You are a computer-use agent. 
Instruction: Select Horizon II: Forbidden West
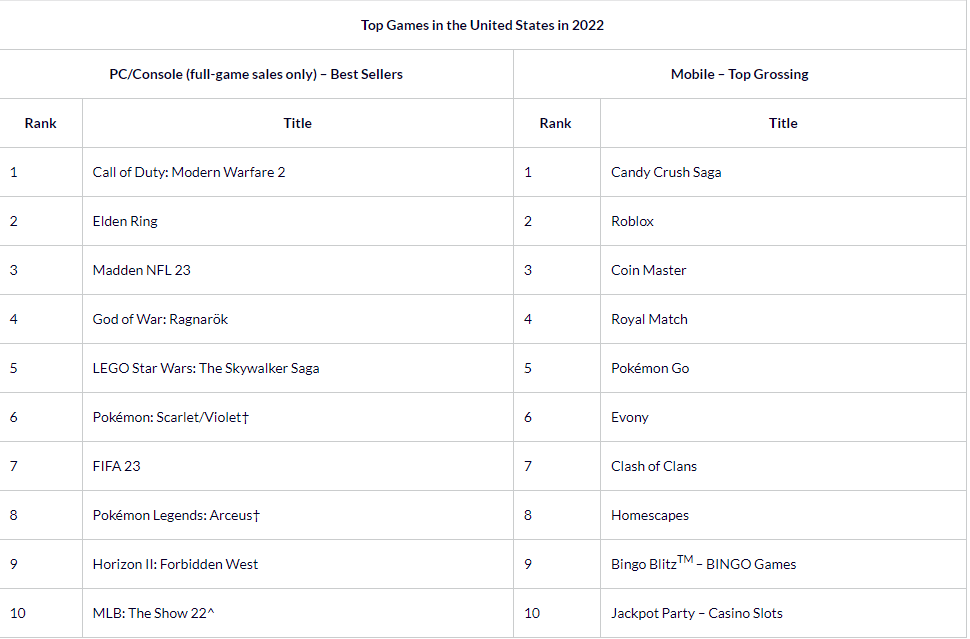click(175, 564)
